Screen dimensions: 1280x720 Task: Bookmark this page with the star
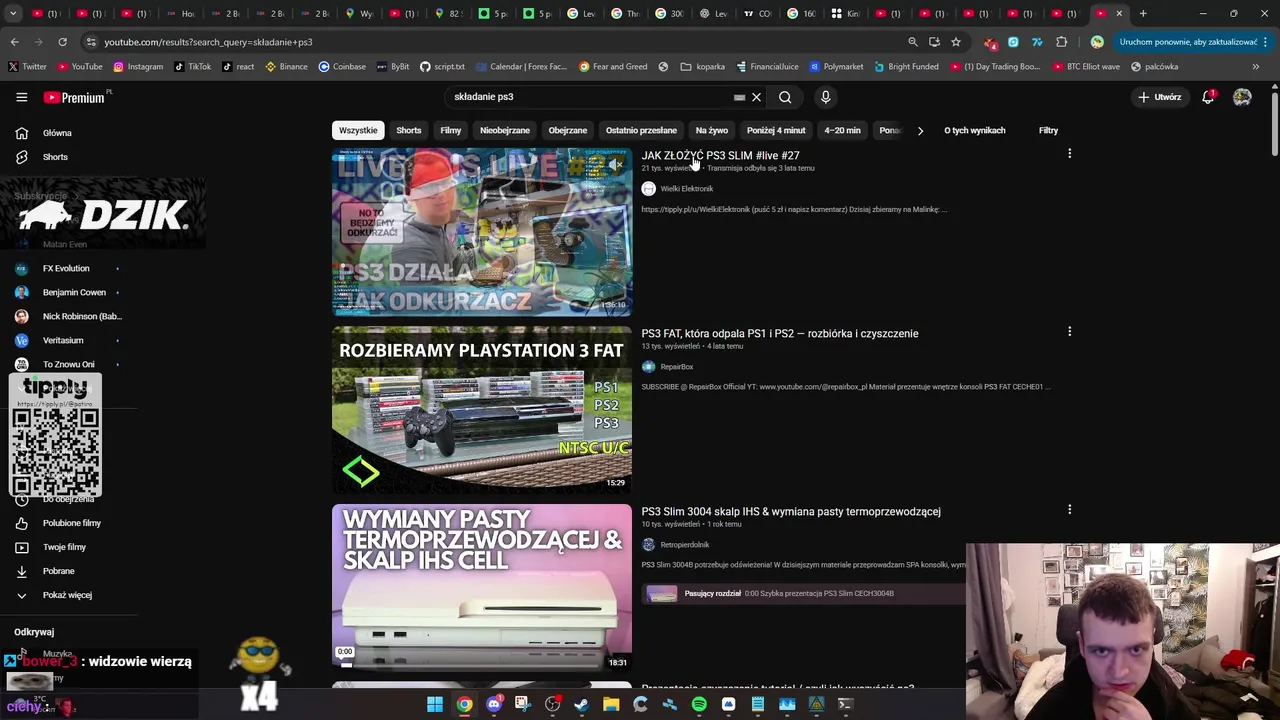coord(956,42)
